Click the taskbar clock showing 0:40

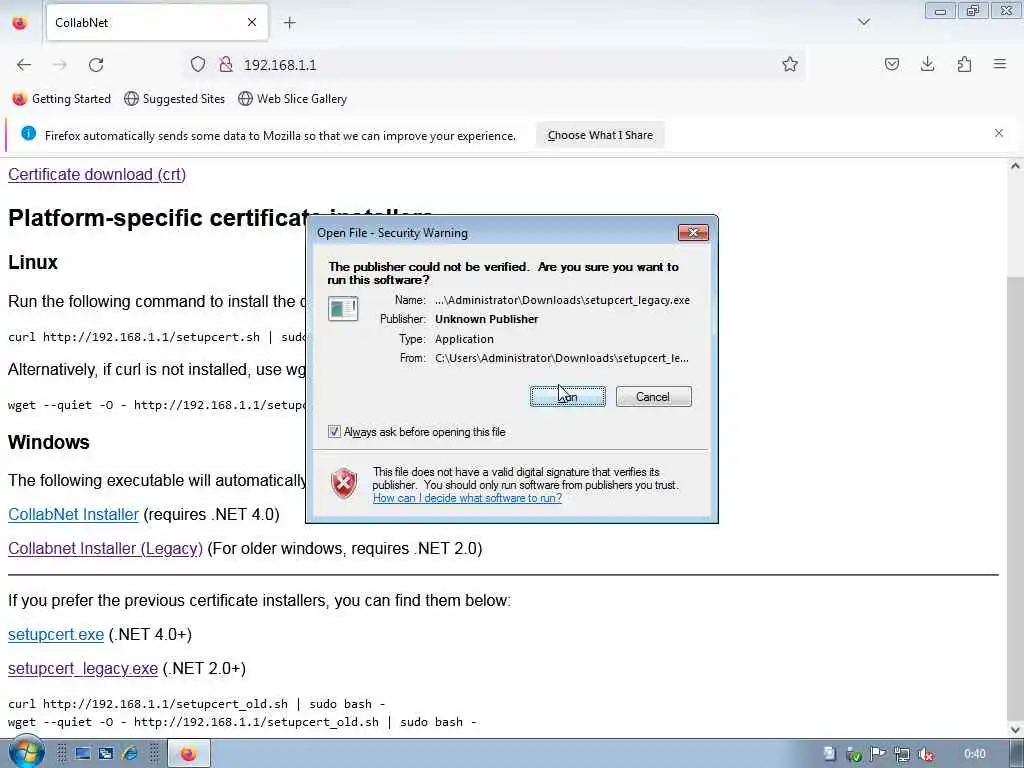click(x=974, y=754)
